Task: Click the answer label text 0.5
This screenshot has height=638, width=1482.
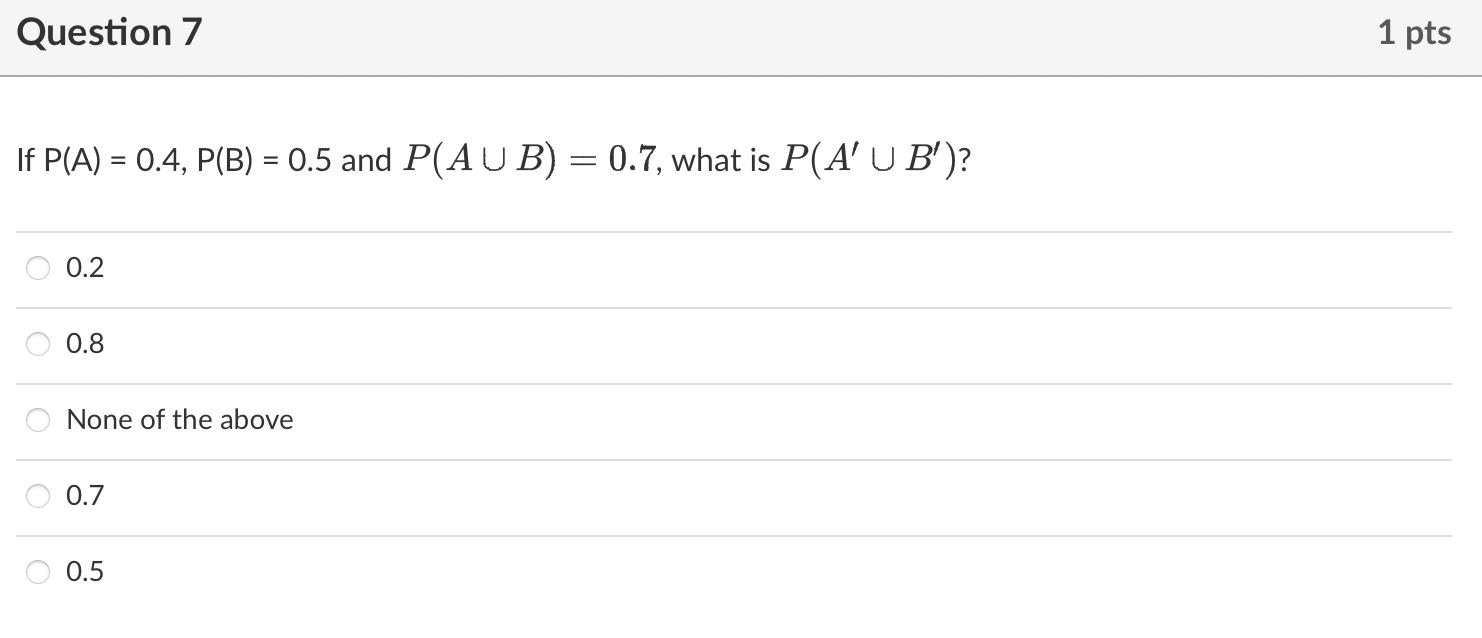Action: tap(84, 571)
